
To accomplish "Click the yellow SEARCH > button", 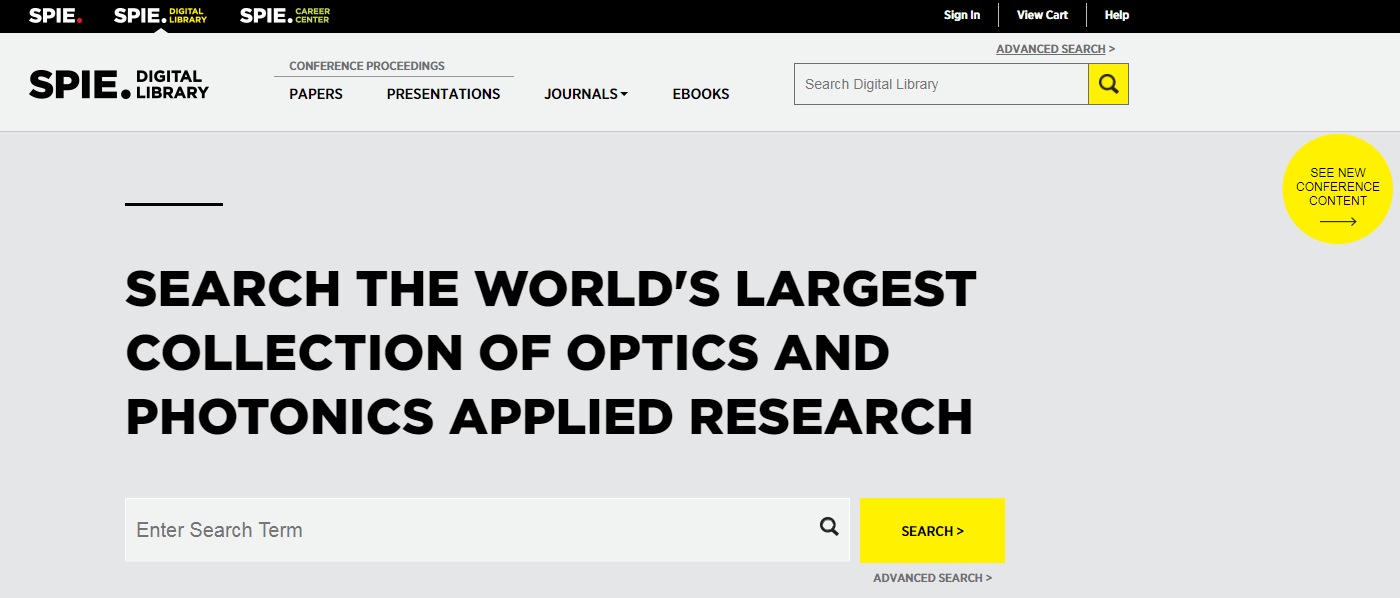I will pyautogui.click(x=932, y=531).
